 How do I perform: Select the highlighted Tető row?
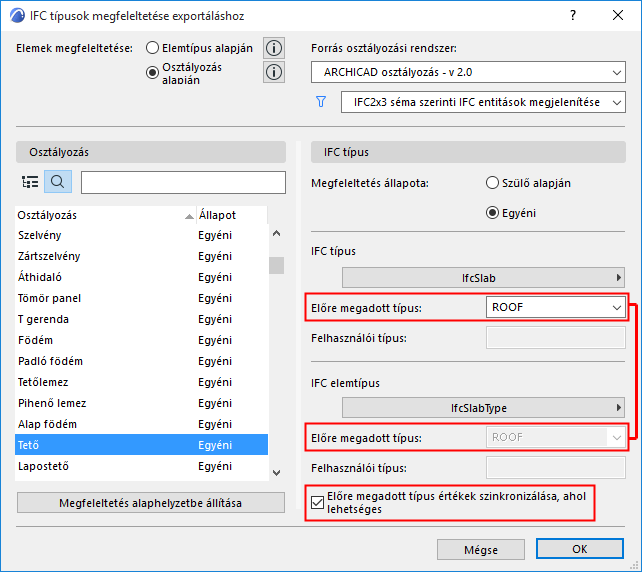pyautogui.click(x=142, y=445)
